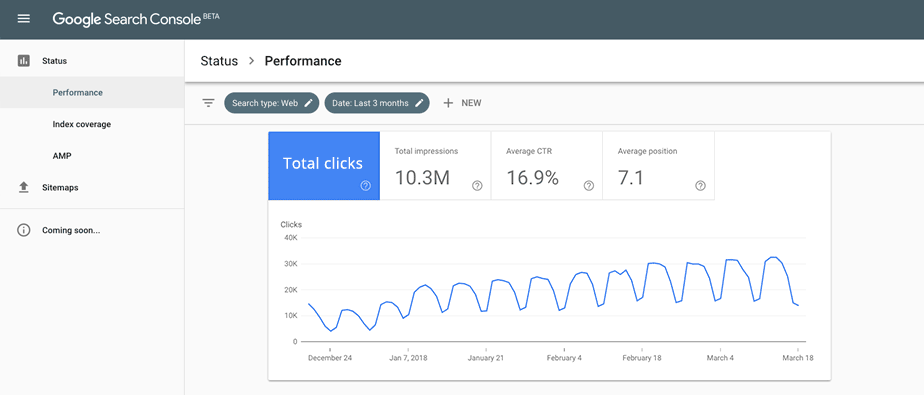Click the 20K y-axis label
This screenshot has height=395, width=924.
291,289
